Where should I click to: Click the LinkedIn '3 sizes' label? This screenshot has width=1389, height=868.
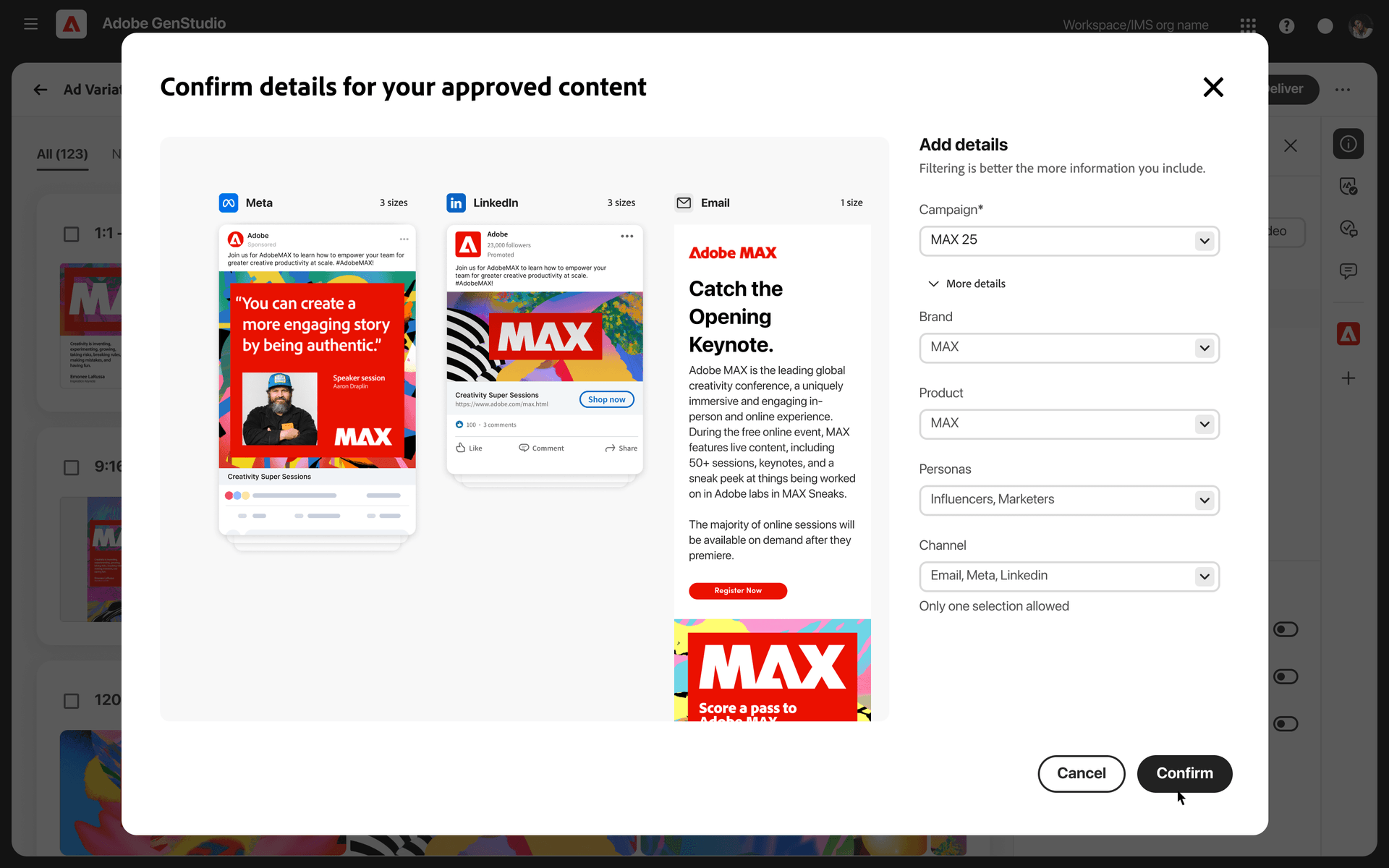621,203
